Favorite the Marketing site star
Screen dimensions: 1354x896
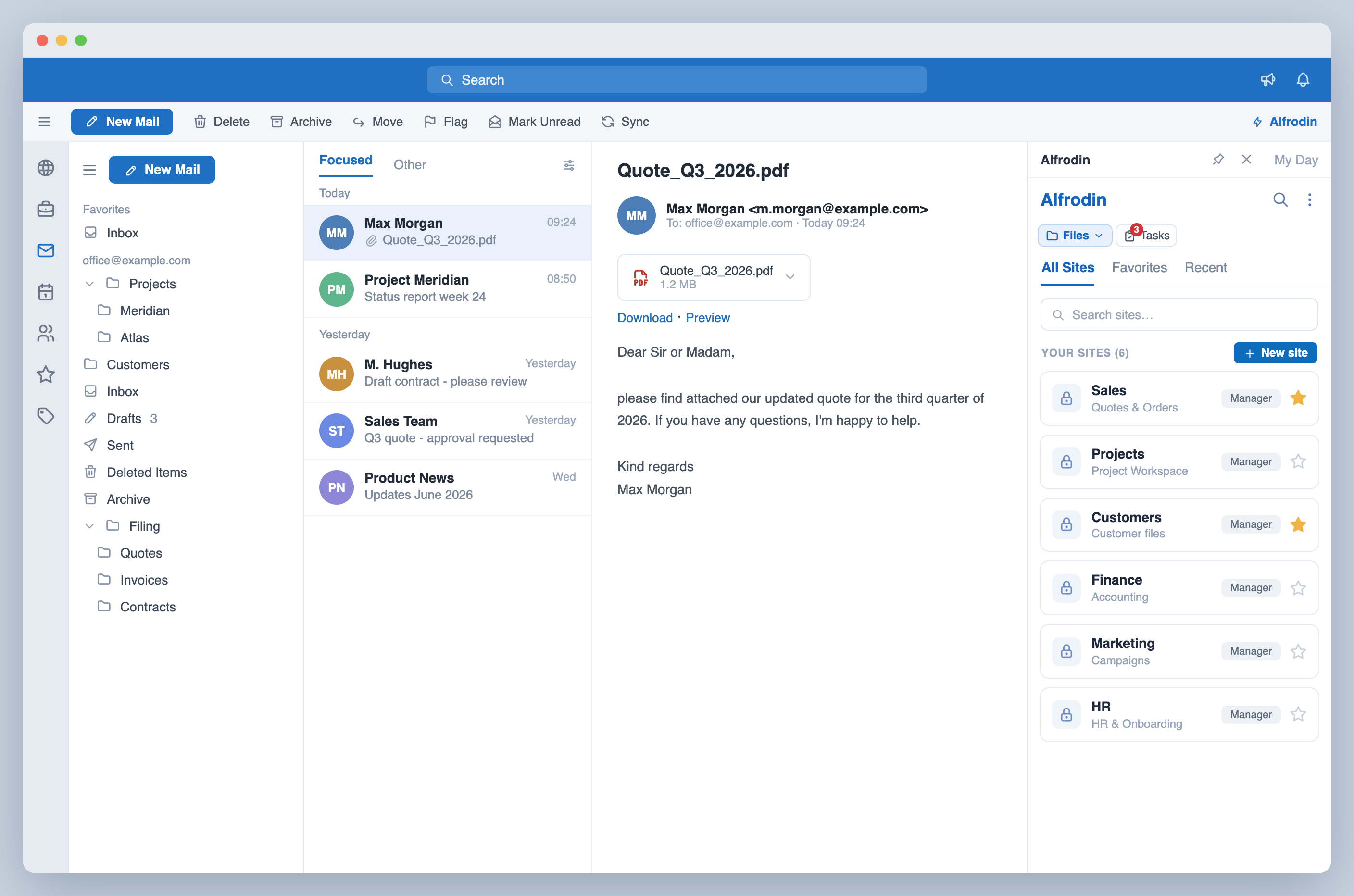coord(1298,651)
